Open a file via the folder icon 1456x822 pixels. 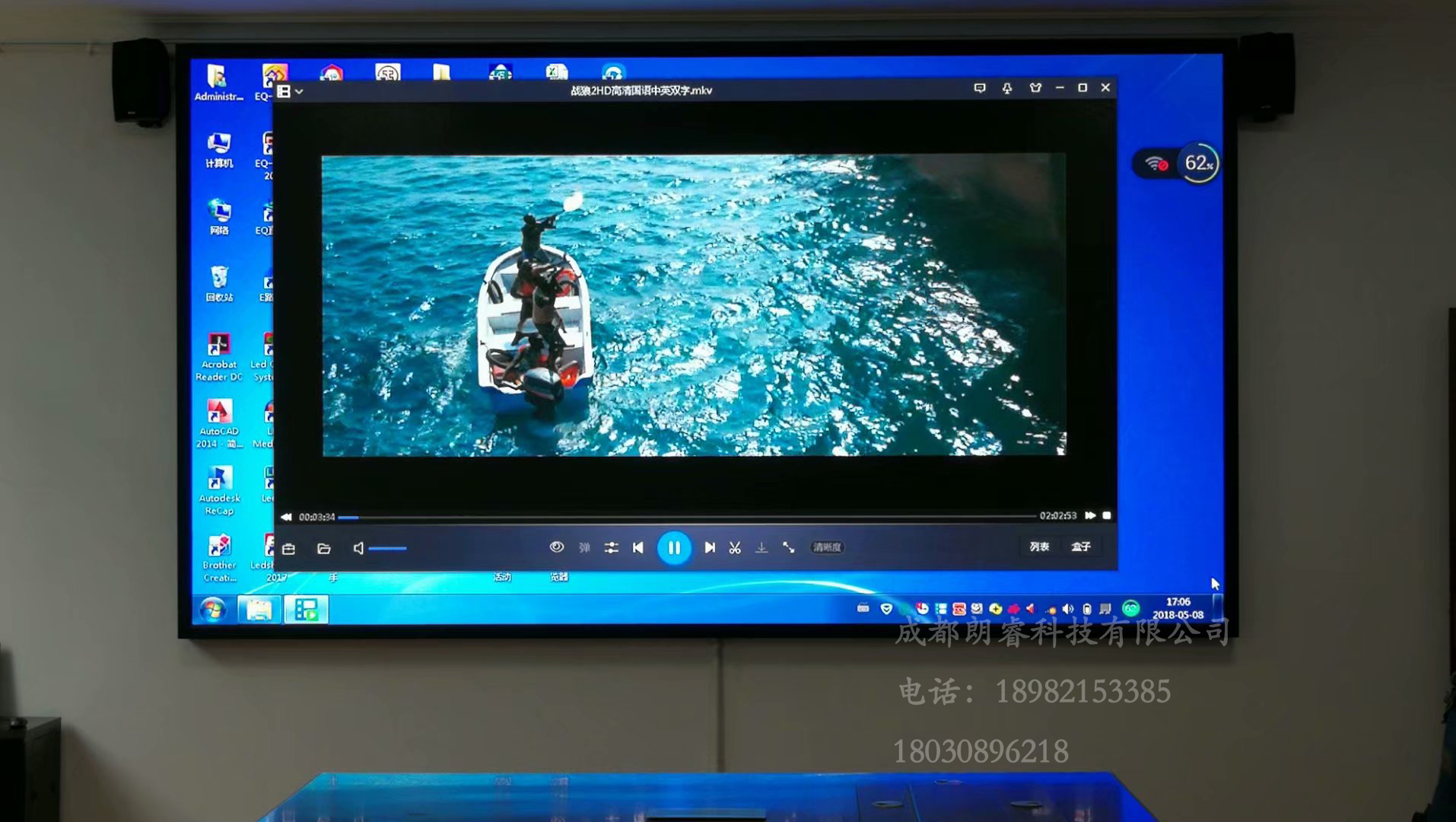pyautogui.click(x=324, y=549)
